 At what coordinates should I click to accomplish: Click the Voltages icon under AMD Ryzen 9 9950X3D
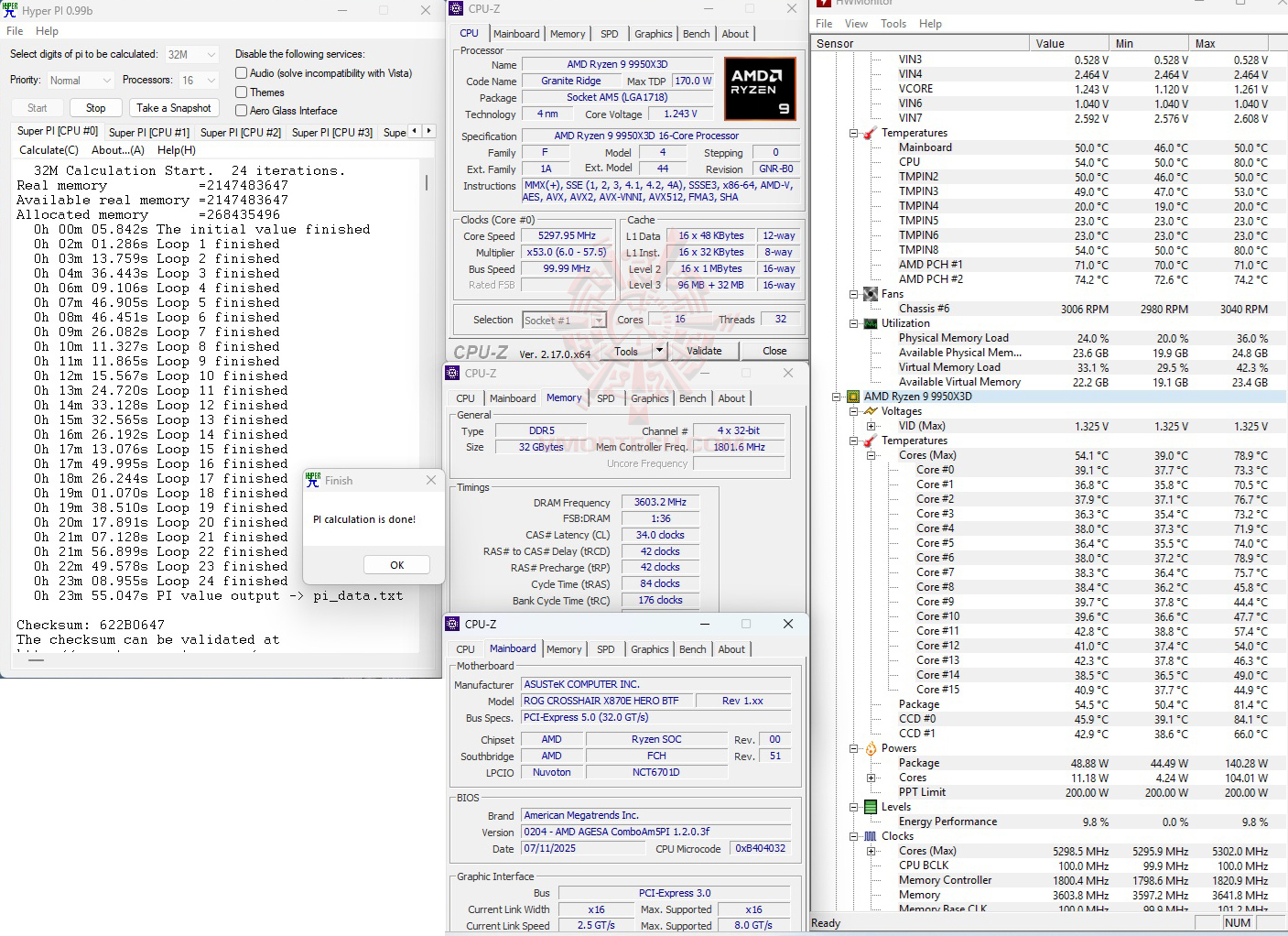point(871,411)
